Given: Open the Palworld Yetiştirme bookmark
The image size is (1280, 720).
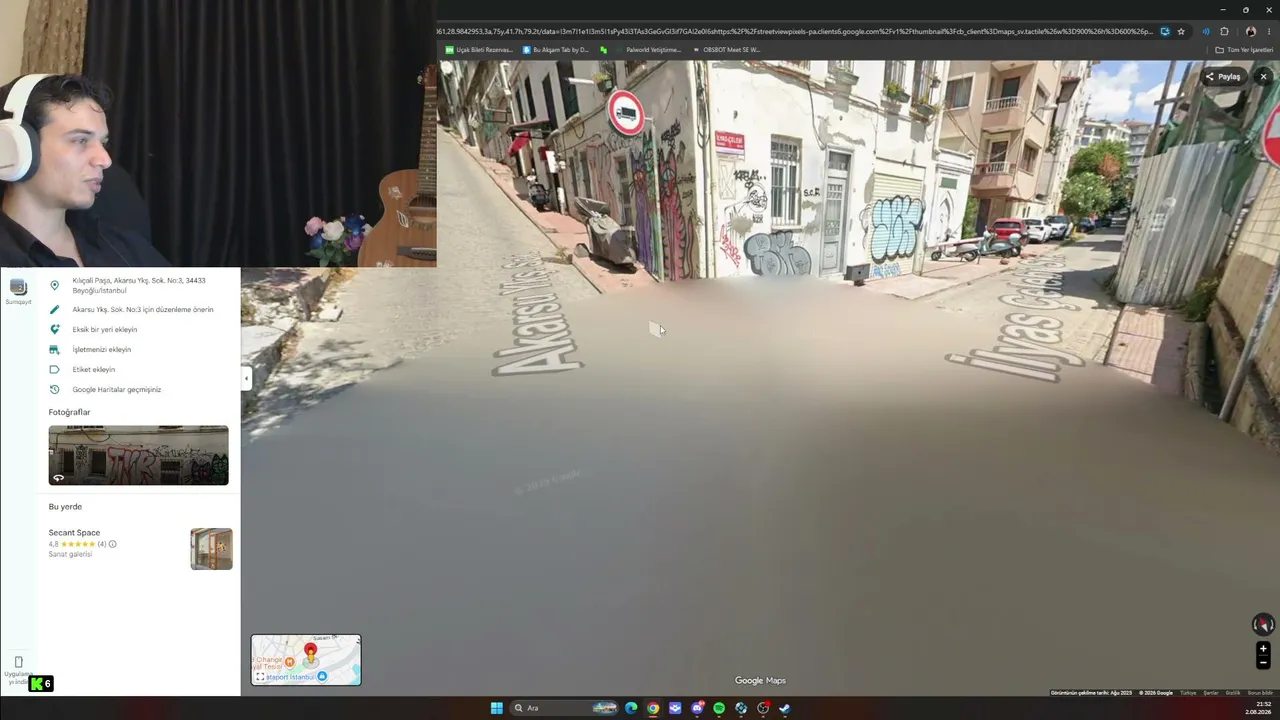Looking at the screenshot, I should (x=648, y=50).
